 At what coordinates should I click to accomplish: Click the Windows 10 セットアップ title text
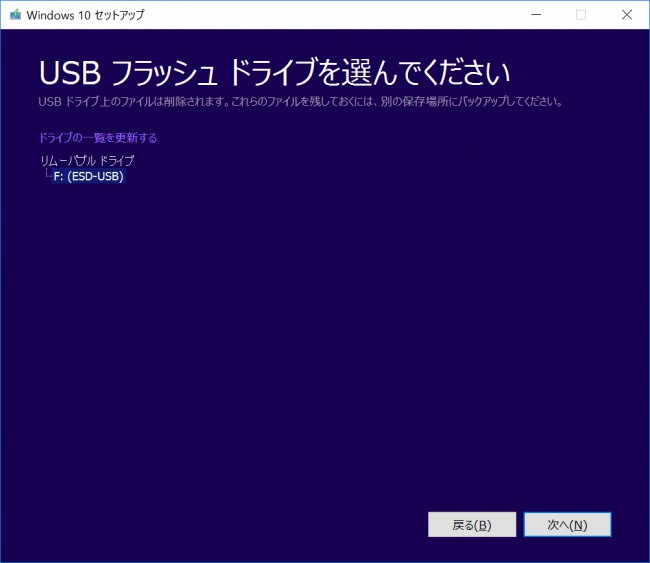click(85, 15)
